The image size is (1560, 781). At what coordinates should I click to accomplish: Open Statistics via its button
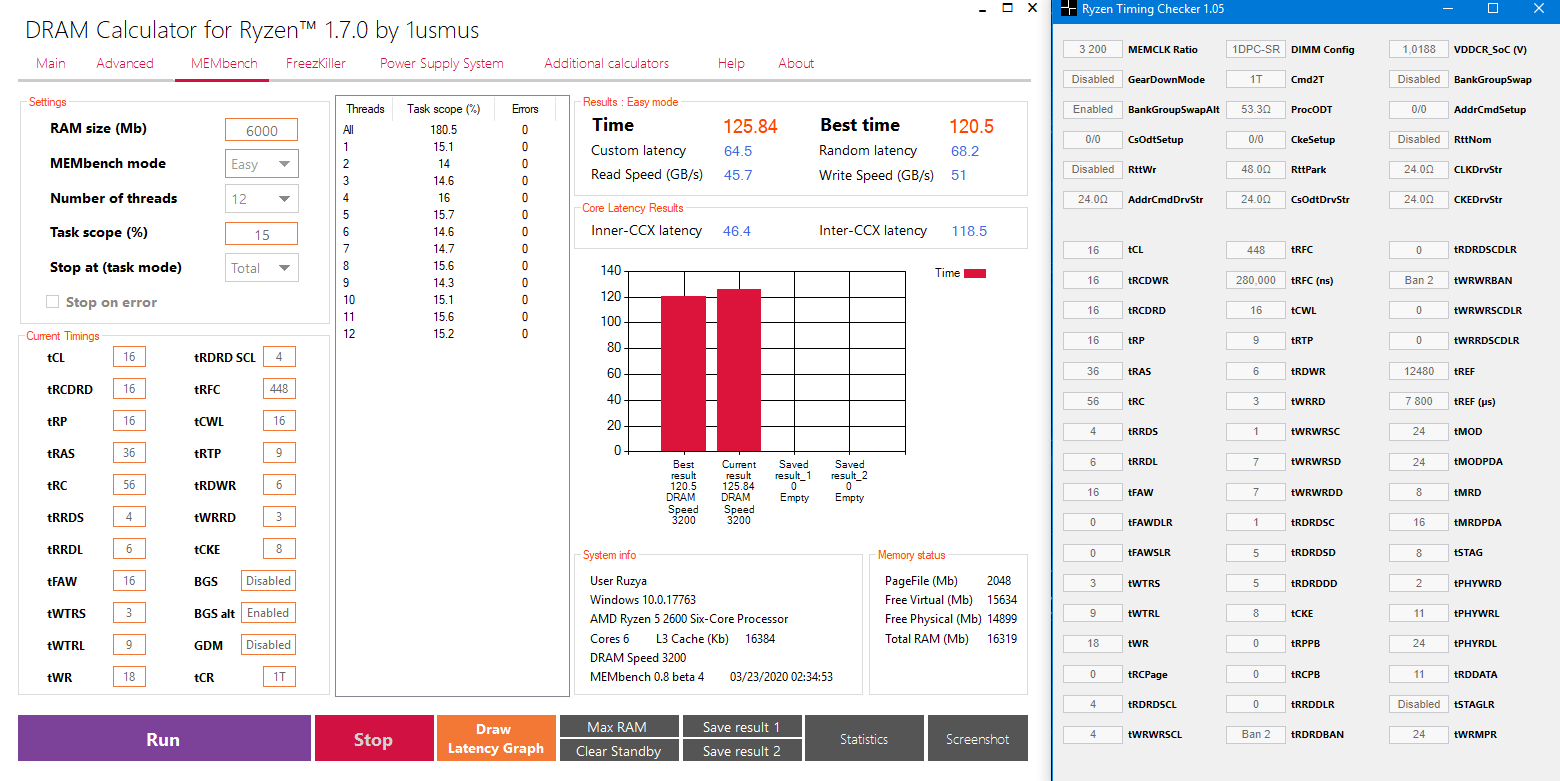(864, 739)
